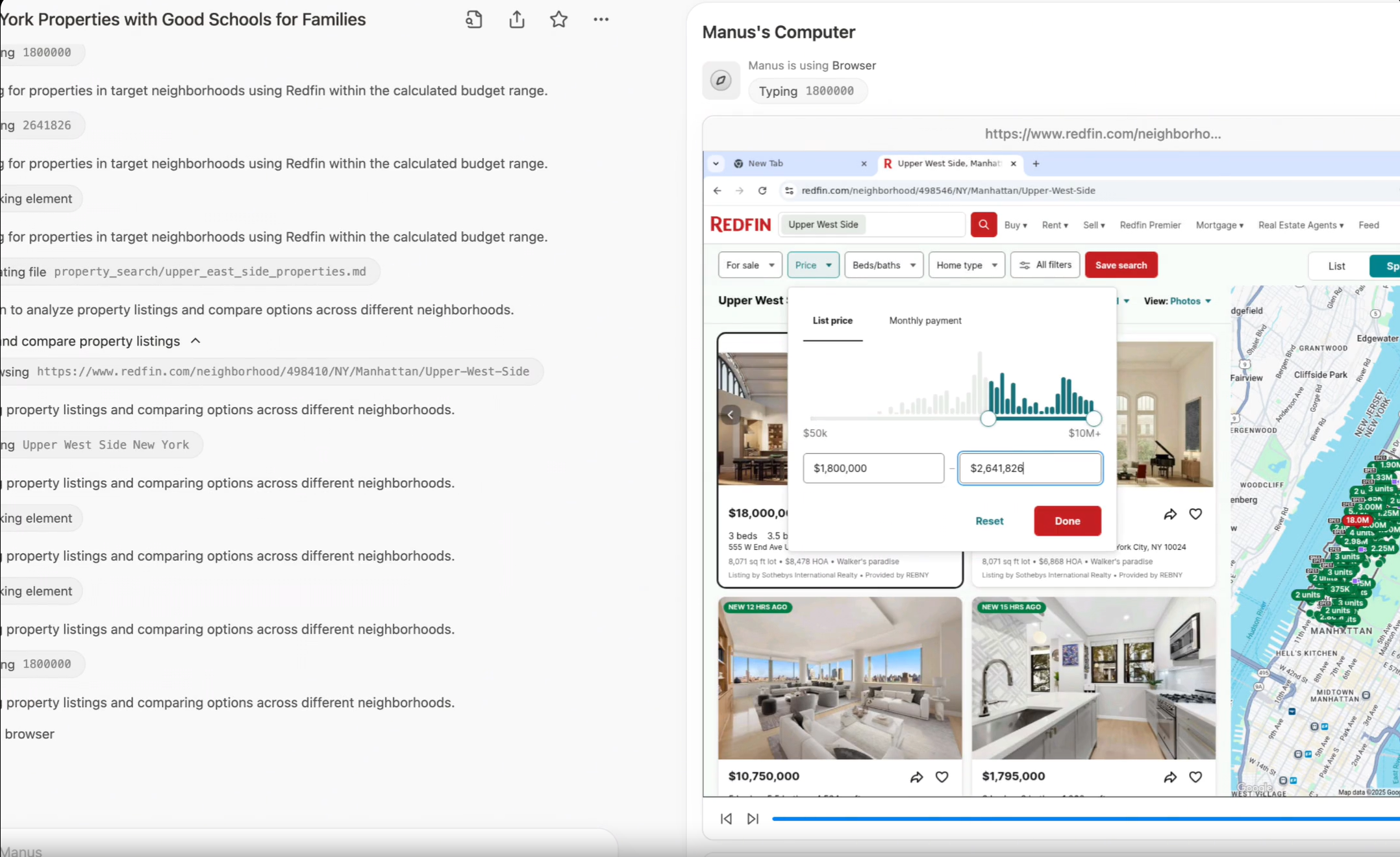This screenshot has width=1400, height=857.
Task: Click share arrow on the grand piano listing
Action: point(1170,514)
